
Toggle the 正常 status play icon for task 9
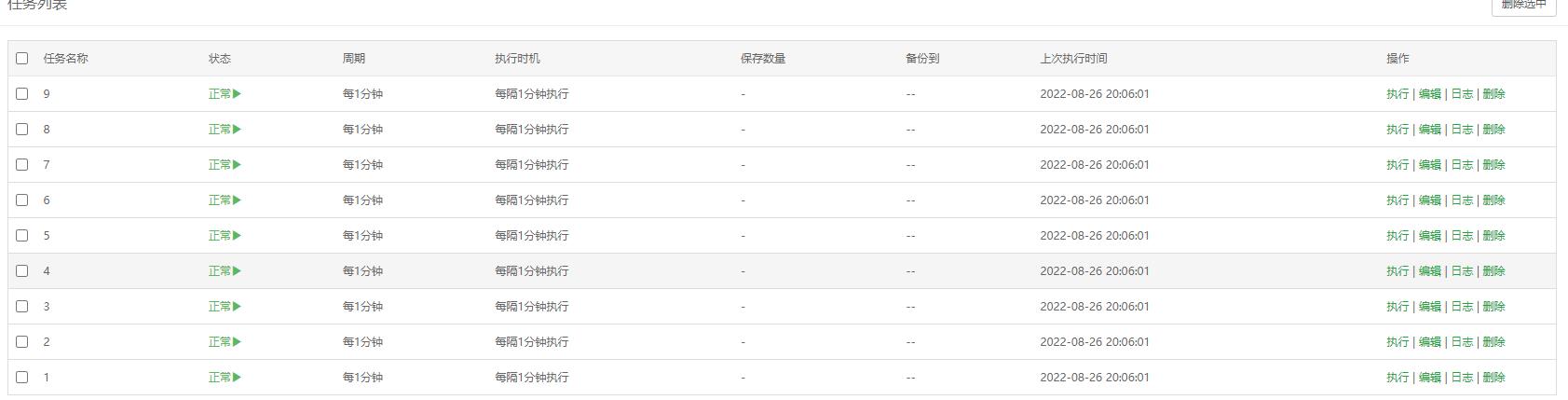pos(225,94)
